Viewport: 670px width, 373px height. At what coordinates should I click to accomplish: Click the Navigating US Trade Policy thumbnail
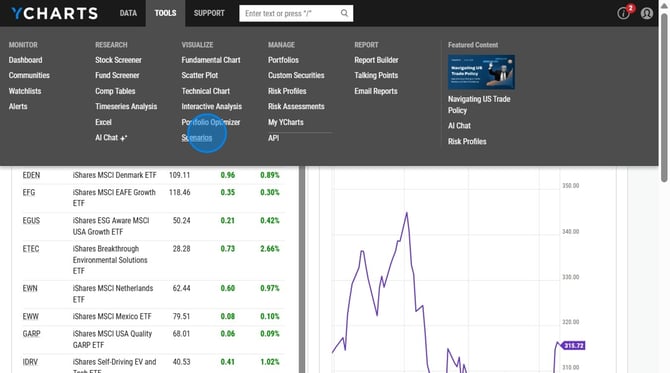tap(481, 72)
